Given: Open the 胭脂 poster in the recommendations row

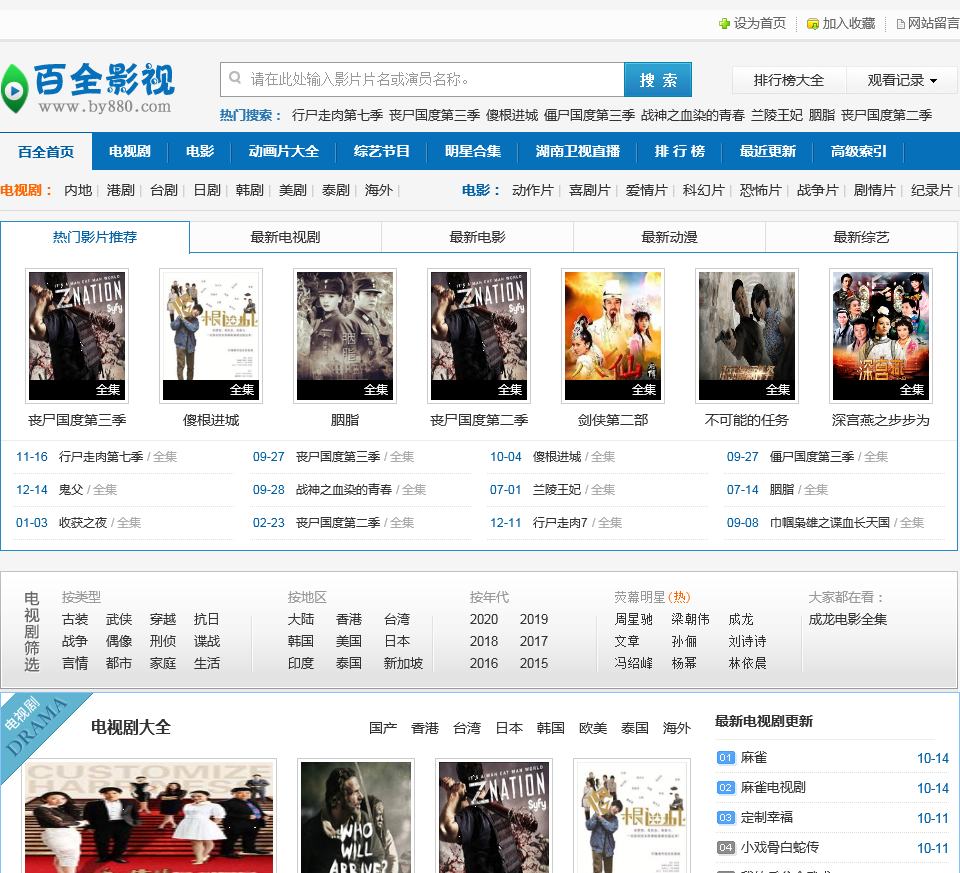Looking at the screenshot, I should coord(345,336).
